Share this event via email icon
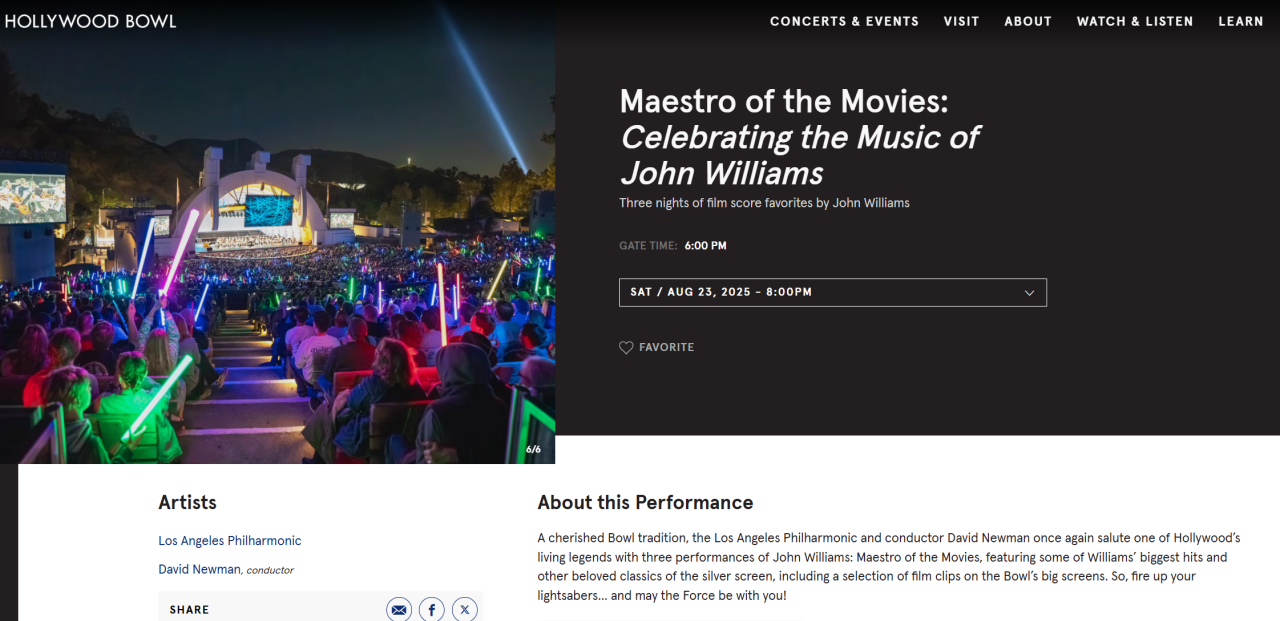Image resolution: width=1280 pixels, height=621 pixels. pos(399,610)
